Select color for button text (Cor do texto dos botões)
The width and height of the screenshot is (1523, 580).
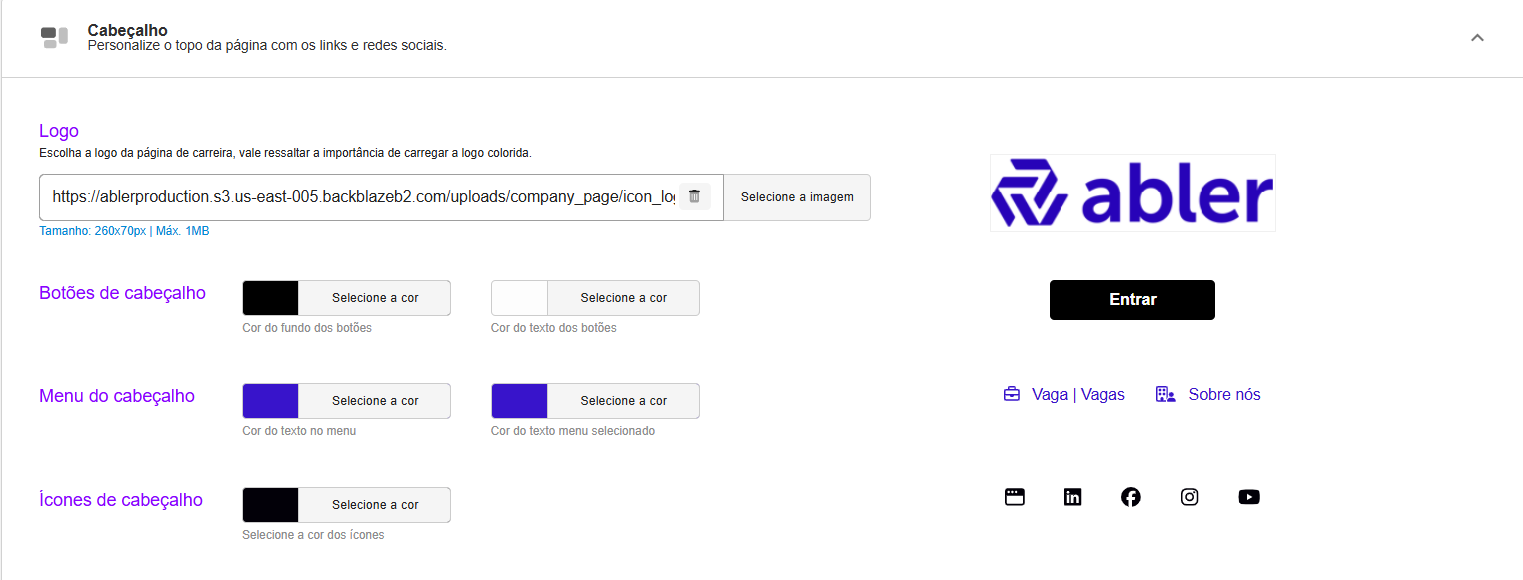(x=623, y=298)
